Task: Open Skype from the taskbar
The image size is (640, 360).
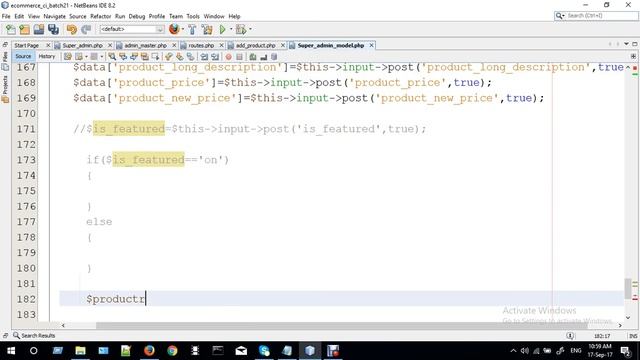Action: pos(264,351)
